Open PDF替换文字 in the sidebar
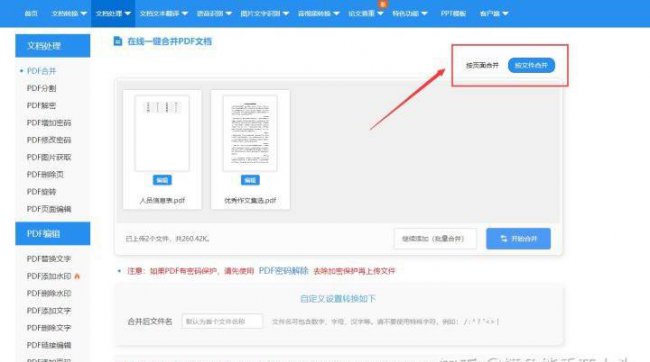650x362 pixels. (49, 259)
